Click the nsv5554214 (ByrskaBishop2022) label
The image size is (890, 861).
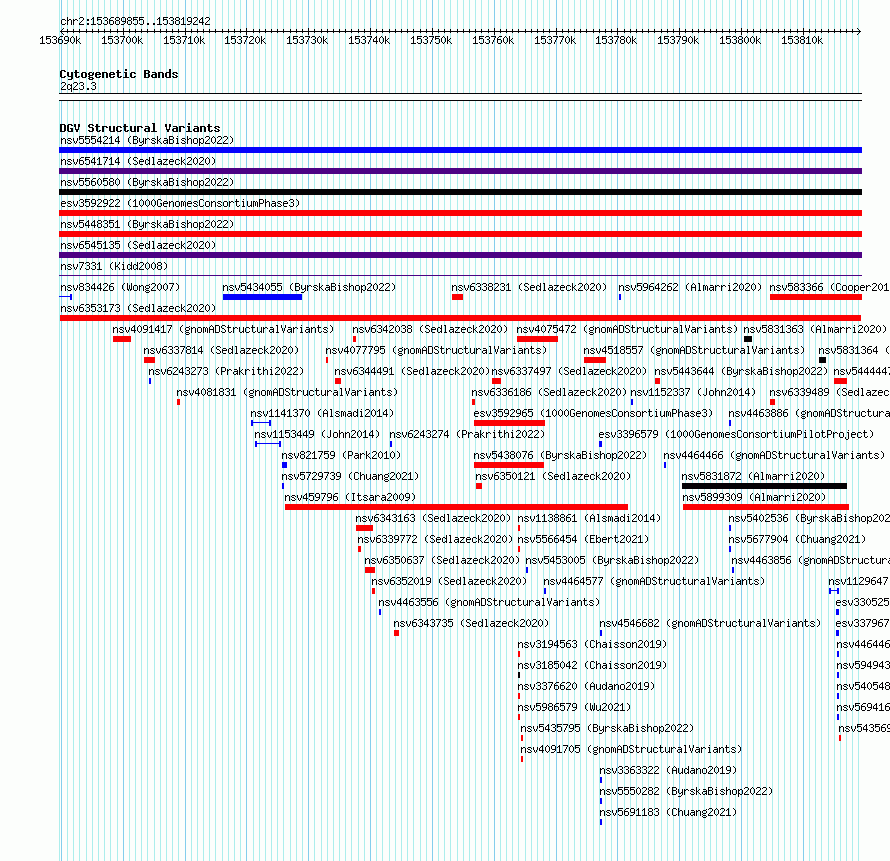pyautogui.click(x=147, y=140)
